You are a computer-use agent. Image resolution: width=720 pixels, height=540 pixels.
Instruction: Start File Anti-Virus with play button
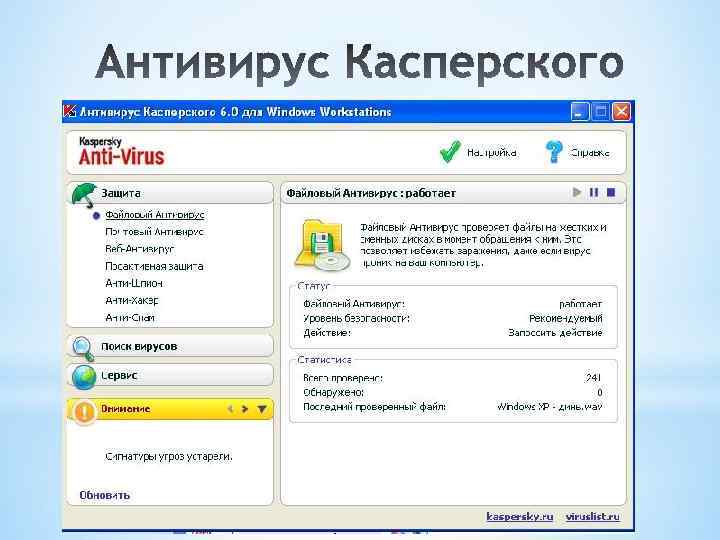(577, 192)
